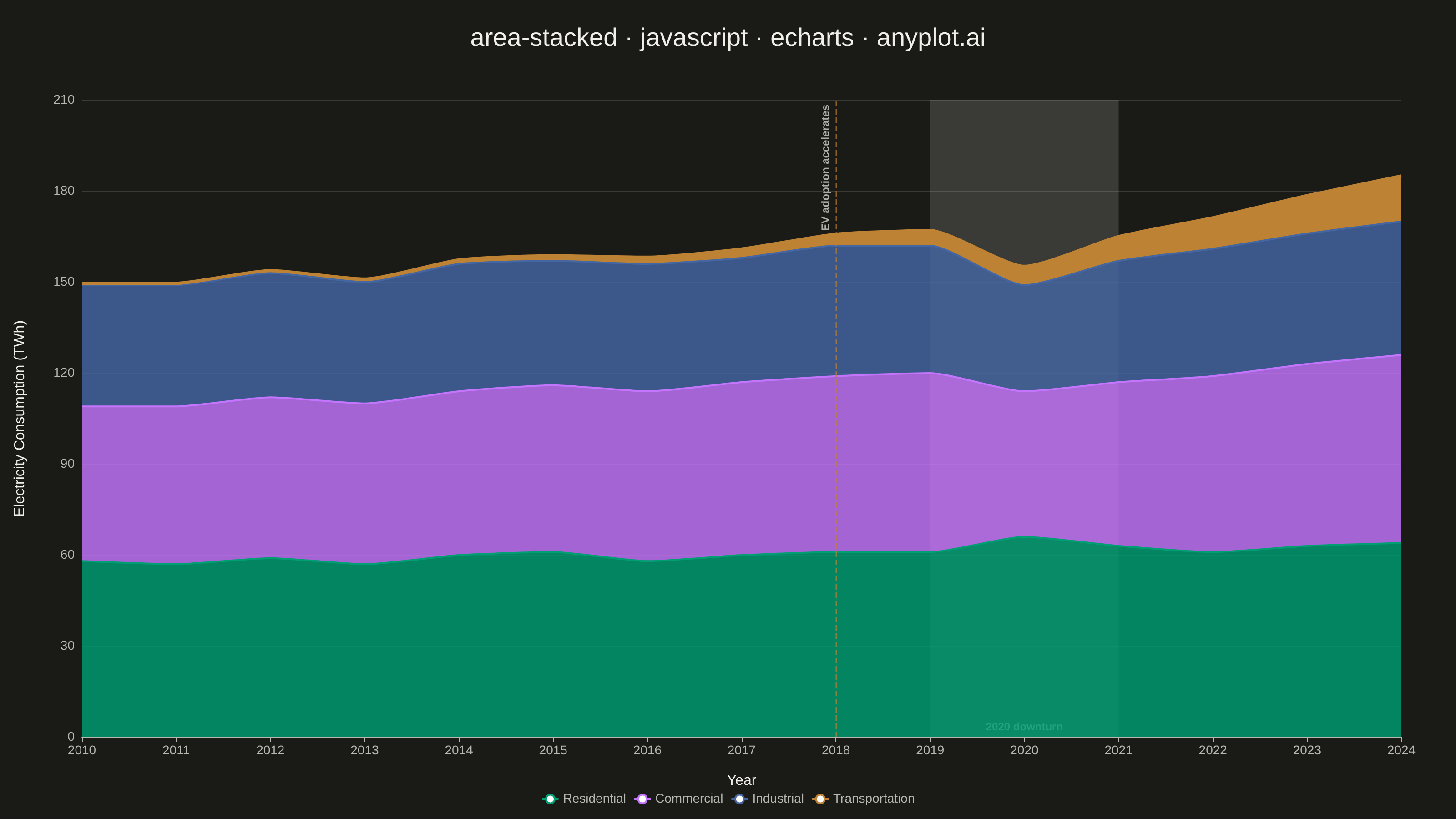Click the y-axis tick label 30
This screenshot has width=1456, height=819.
tap(67, 646)
